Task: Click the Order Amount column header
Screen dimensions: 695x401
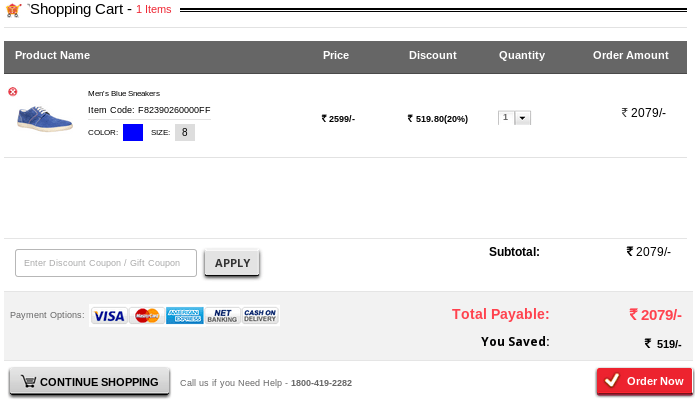Action: point(631,55)
